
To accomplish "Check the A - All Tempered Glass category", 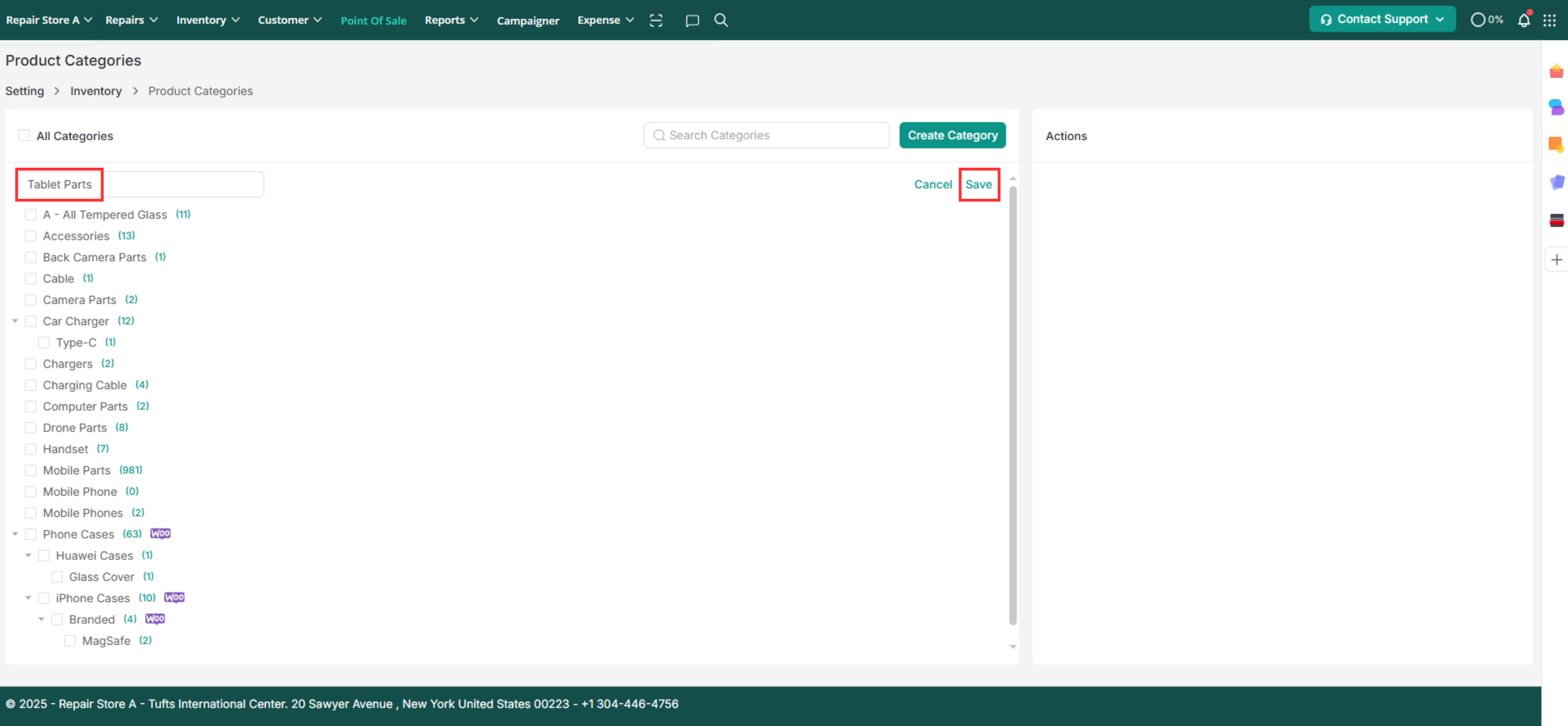I will 31,214.
